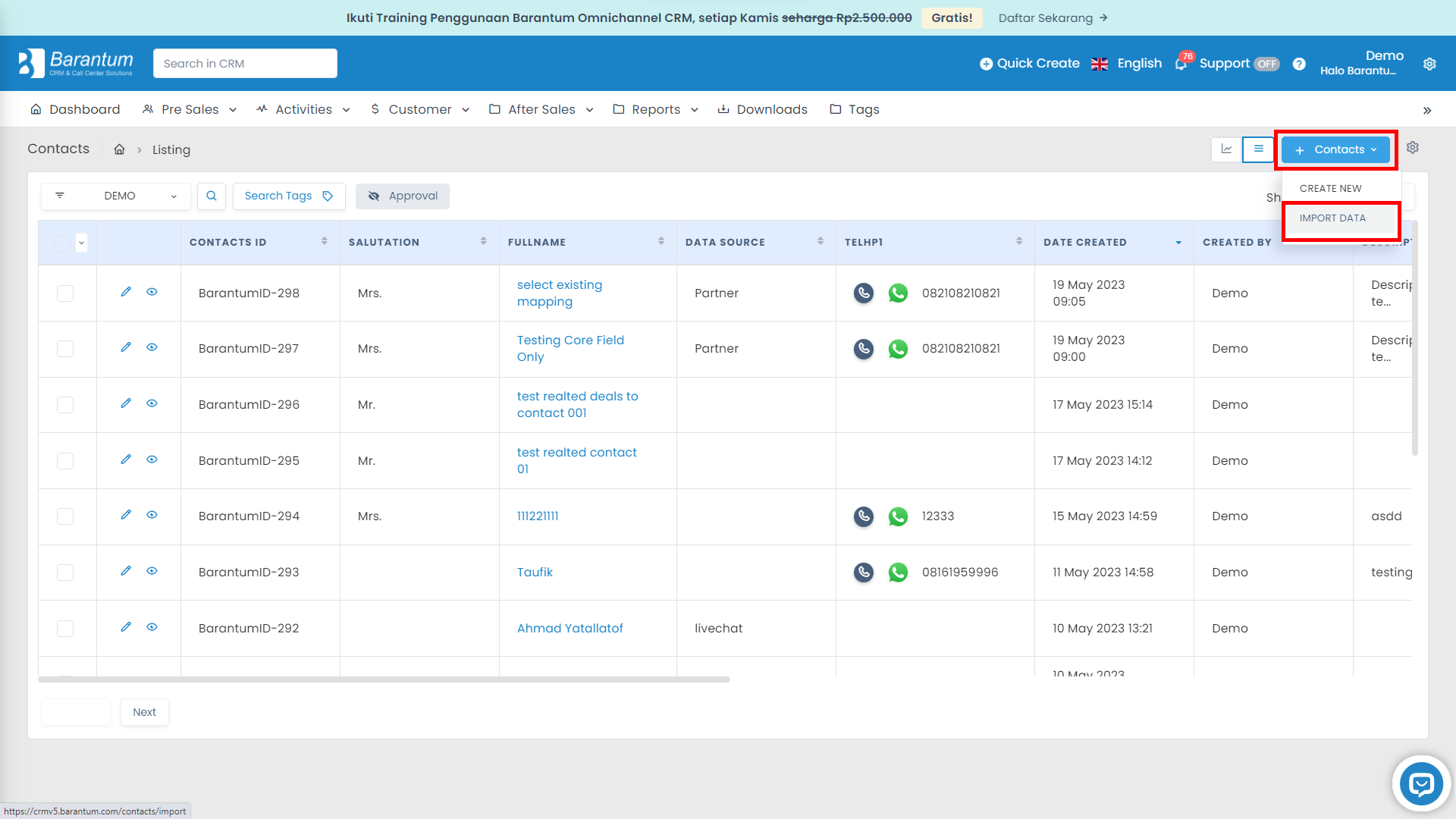This screenshot has width=1456, height=819.
Task: View BarantumID-292 eye icon
Action: click(152, 627)
